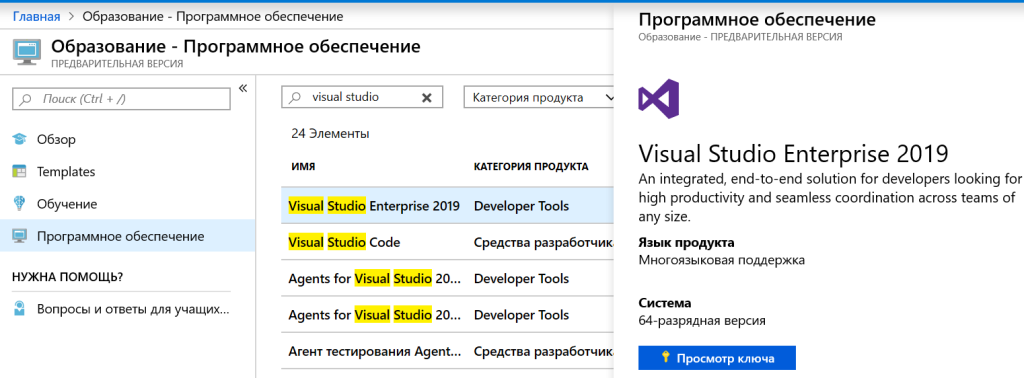Click the Программное обеспечение monitor icon in the sidebar

20,236
